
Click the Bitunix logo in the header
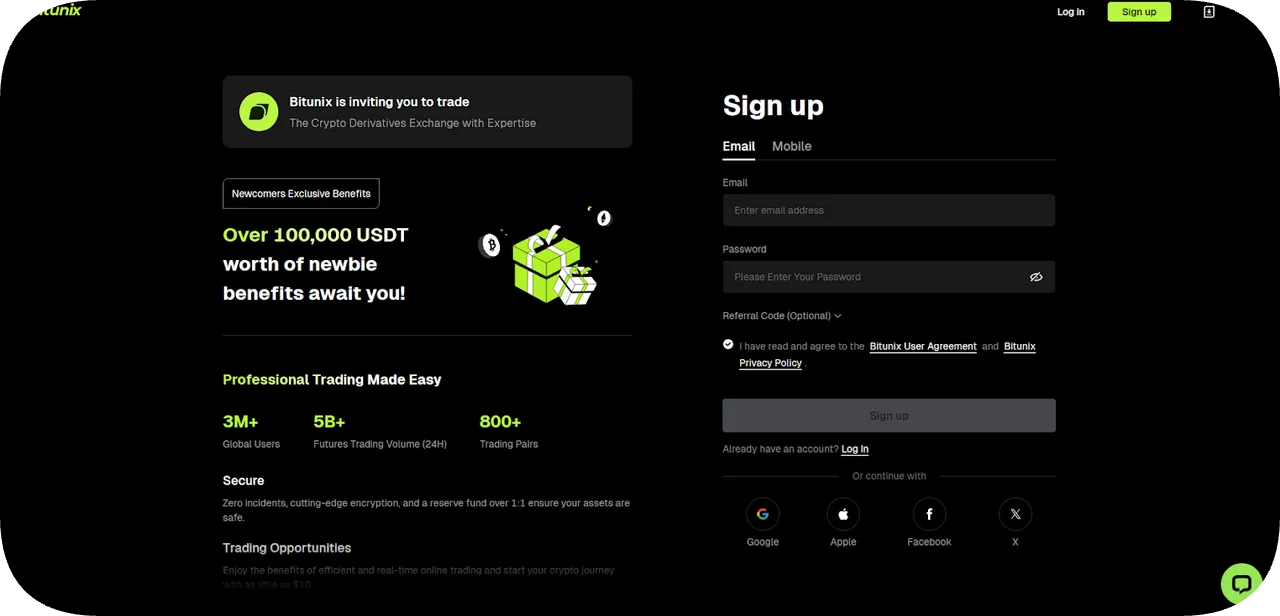click(x=58, y=10)
